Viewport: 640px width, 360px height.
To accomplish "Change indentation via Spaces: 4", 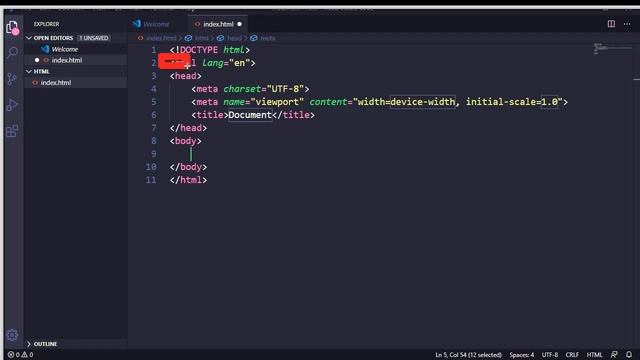I will [521, 355].
